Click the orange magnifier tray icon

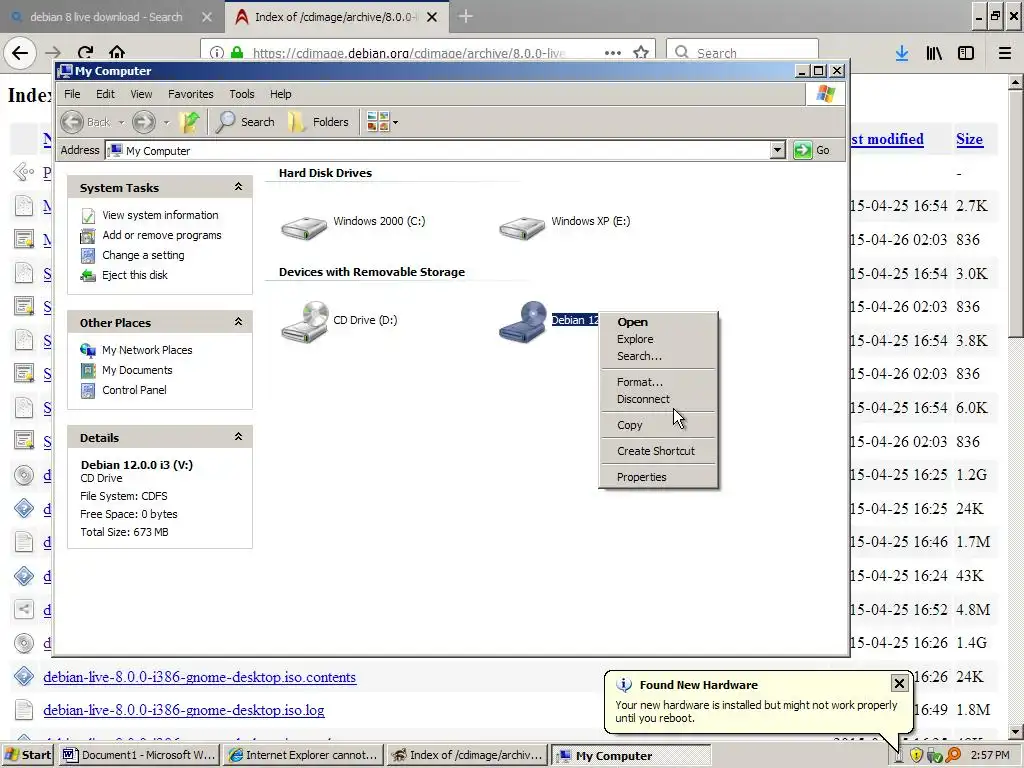click(x=953, y=756)
